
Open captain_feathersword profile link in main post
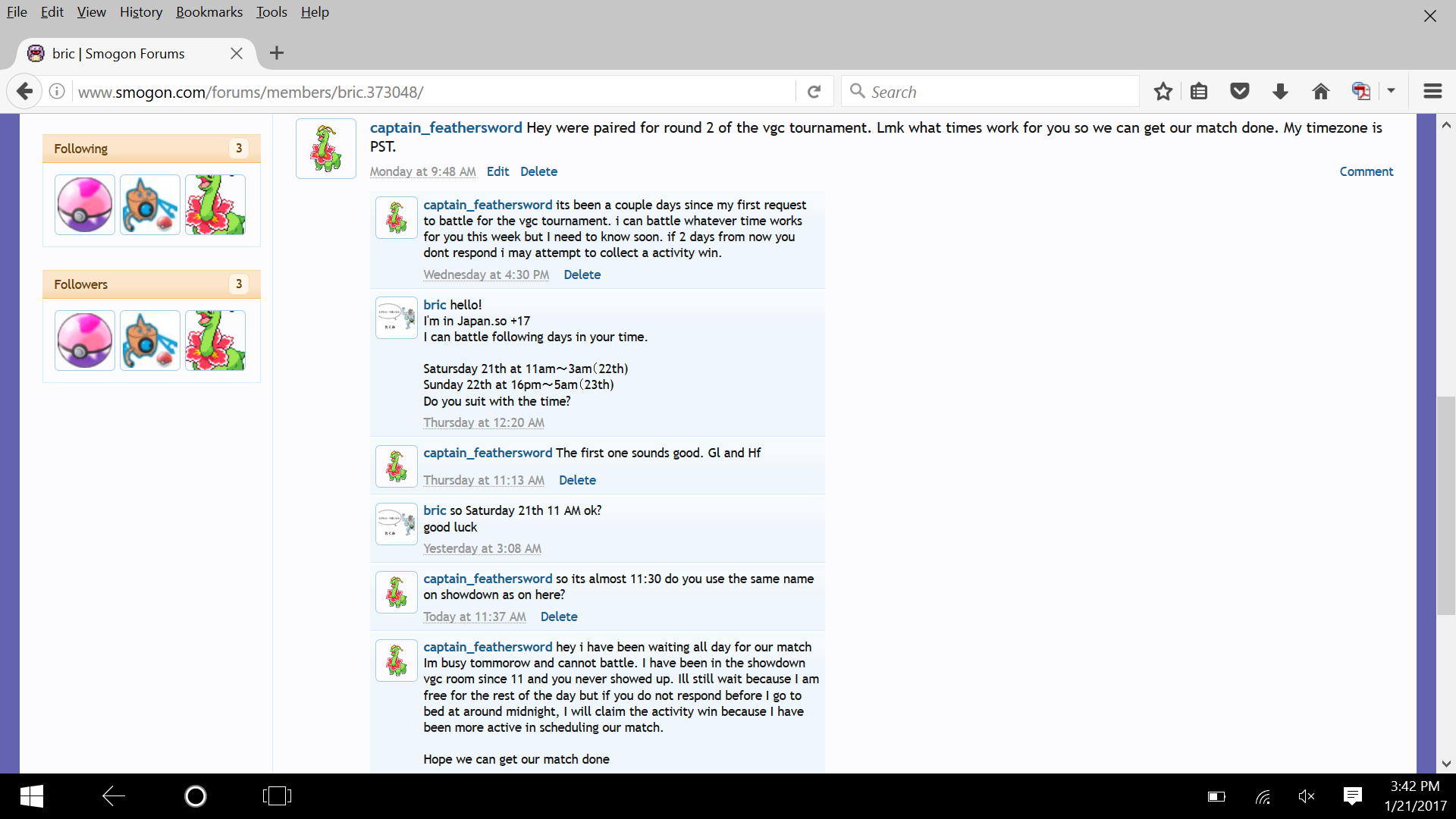point(446,127)
